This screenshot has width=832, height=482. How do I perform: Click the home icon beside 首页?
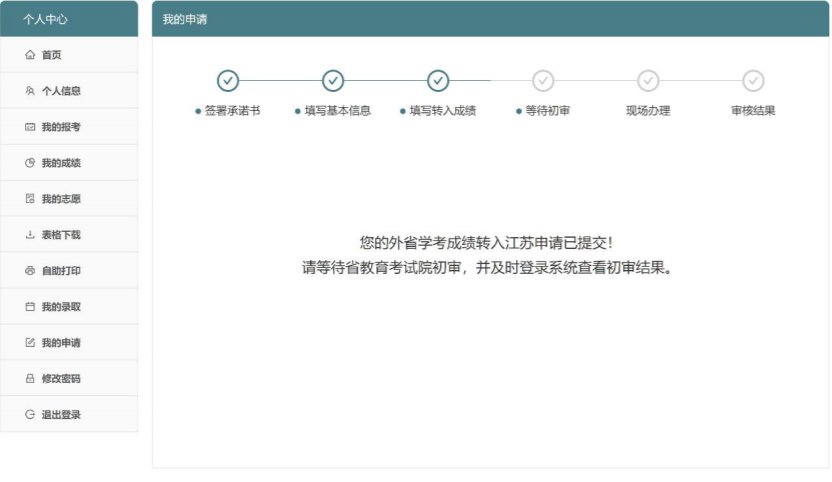tap(30, 55)
